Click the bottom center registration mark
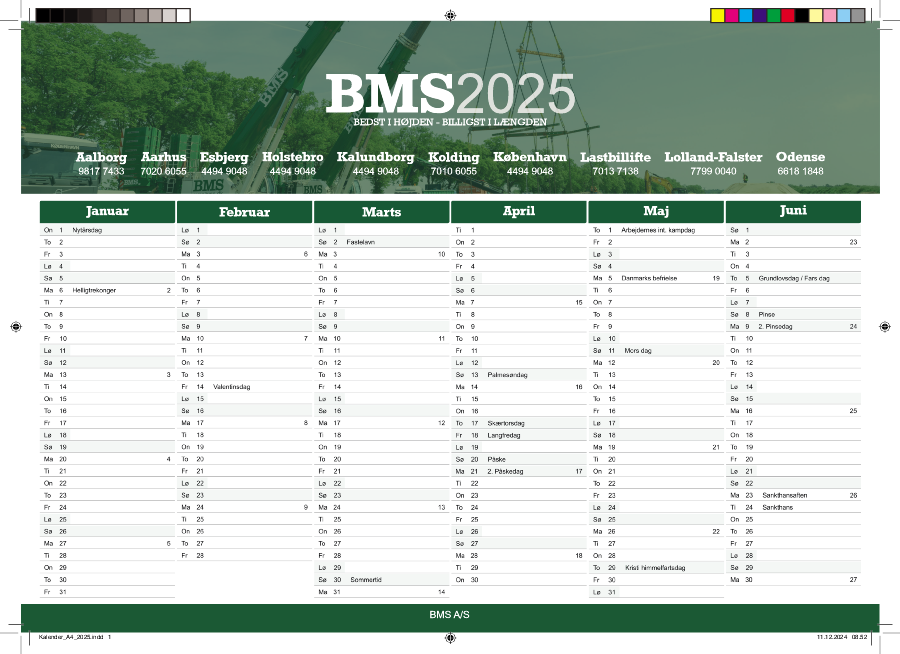The height and width of the screenshot is (654, 900). (450, 639)
